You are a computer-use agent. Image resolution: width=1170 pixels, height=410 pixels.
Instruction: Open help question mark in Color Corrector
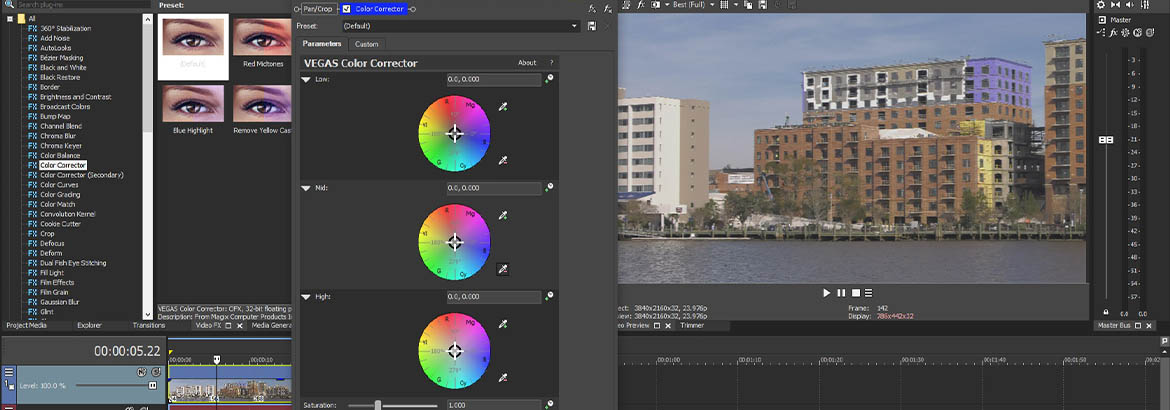coord(551,63)
